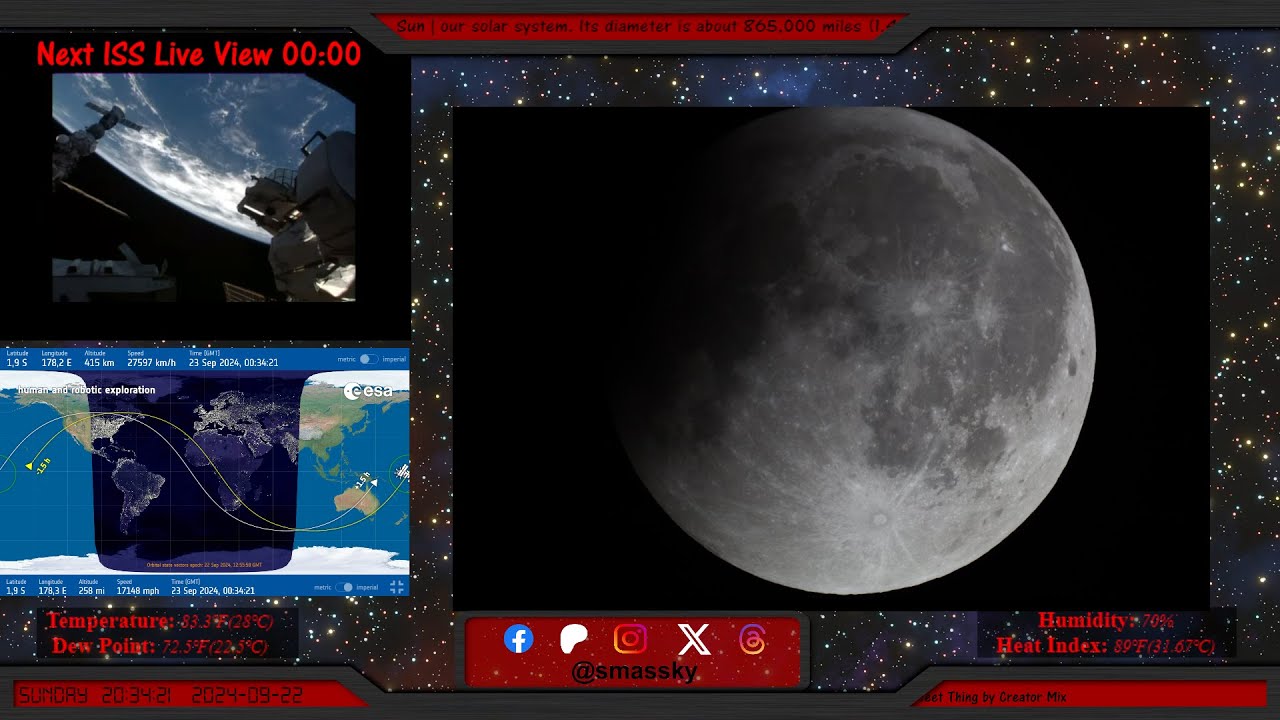Toggle the upper metric/imperial switch
Viewport: 1280px width, 720px height.
368,359
